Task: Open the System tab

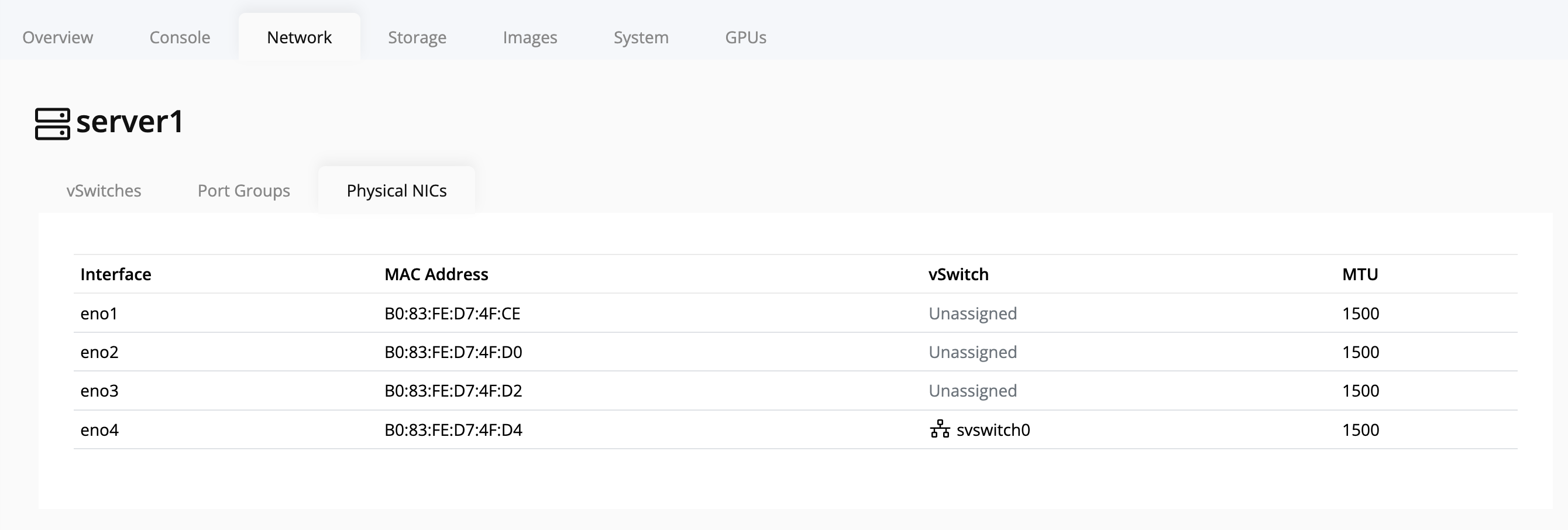Action: coord(640,37)
